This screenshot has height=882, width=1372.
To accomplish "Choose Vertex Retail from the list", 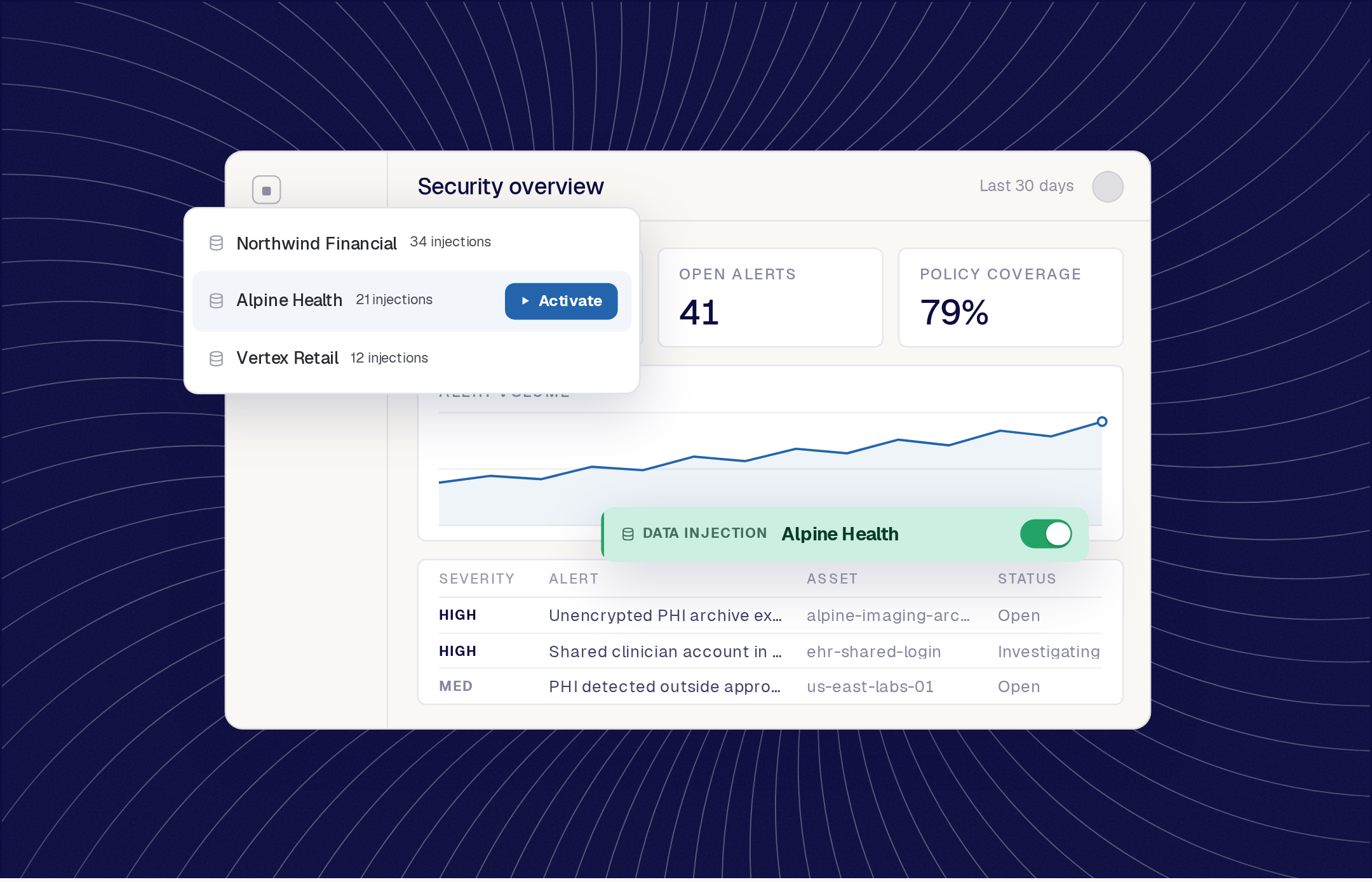I will click(412, 358).
